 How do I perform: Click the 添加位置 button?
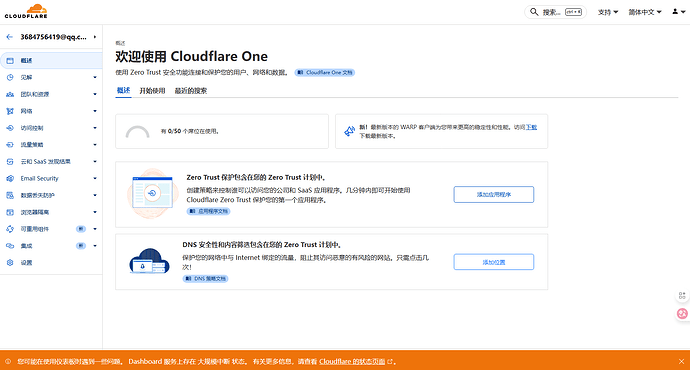click(x=494, y=262)
